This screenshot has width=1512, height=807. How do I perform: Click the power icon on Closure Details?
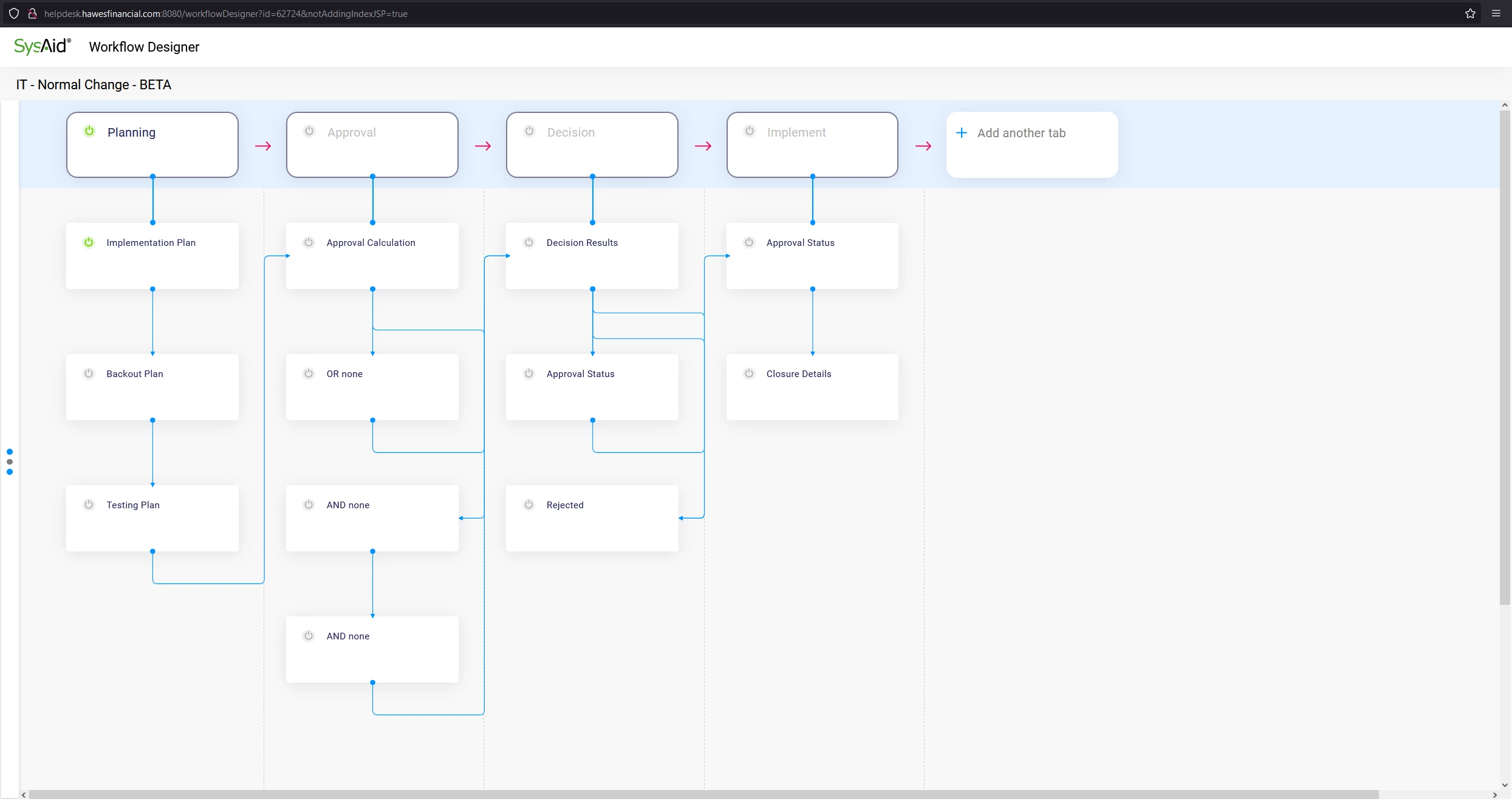tap(748, 373)
